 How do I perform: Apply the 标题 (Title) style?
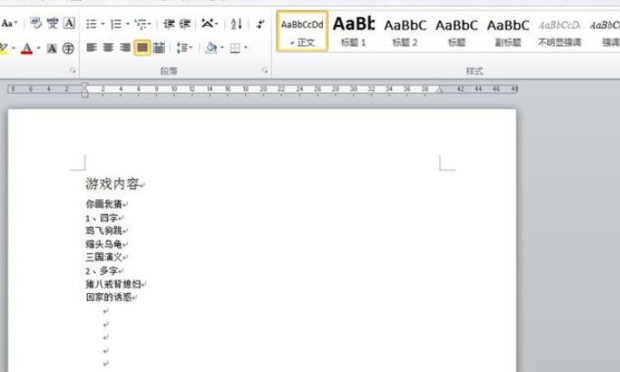click(456, 31)
